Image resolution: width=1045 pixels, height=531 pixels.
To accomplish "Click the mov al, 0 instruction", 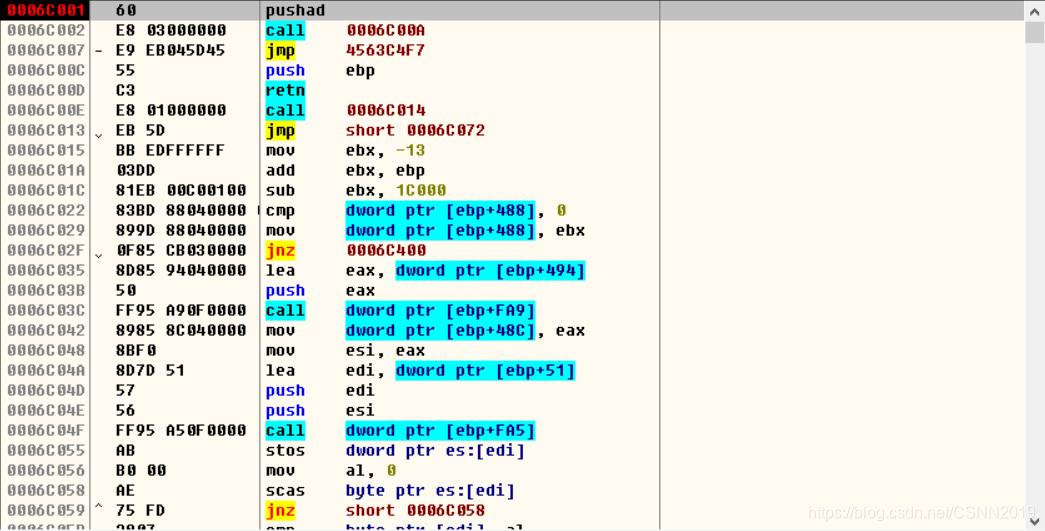I will 331,470.
